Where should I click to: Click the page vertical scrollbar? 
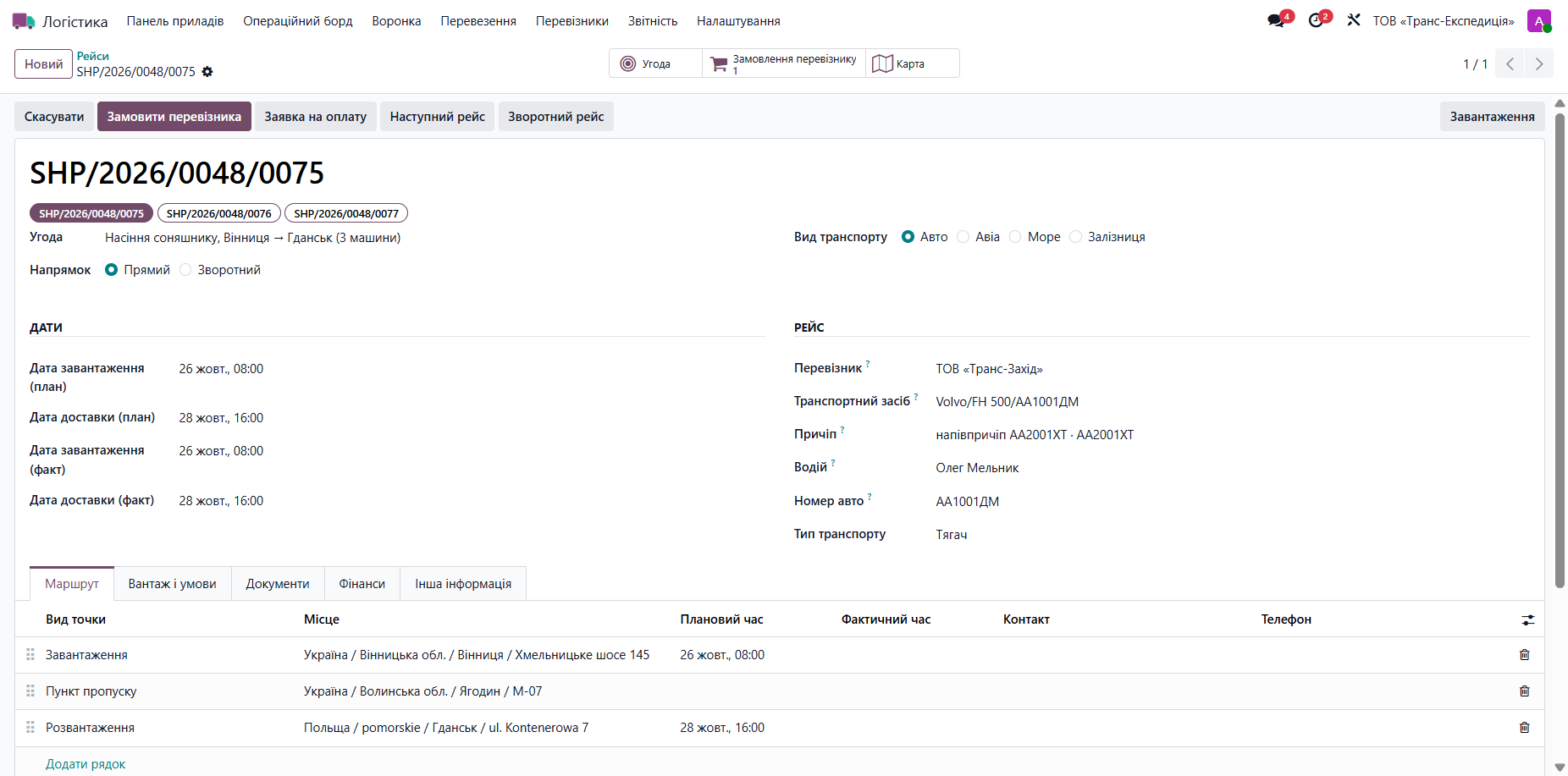coord(1560,350)
